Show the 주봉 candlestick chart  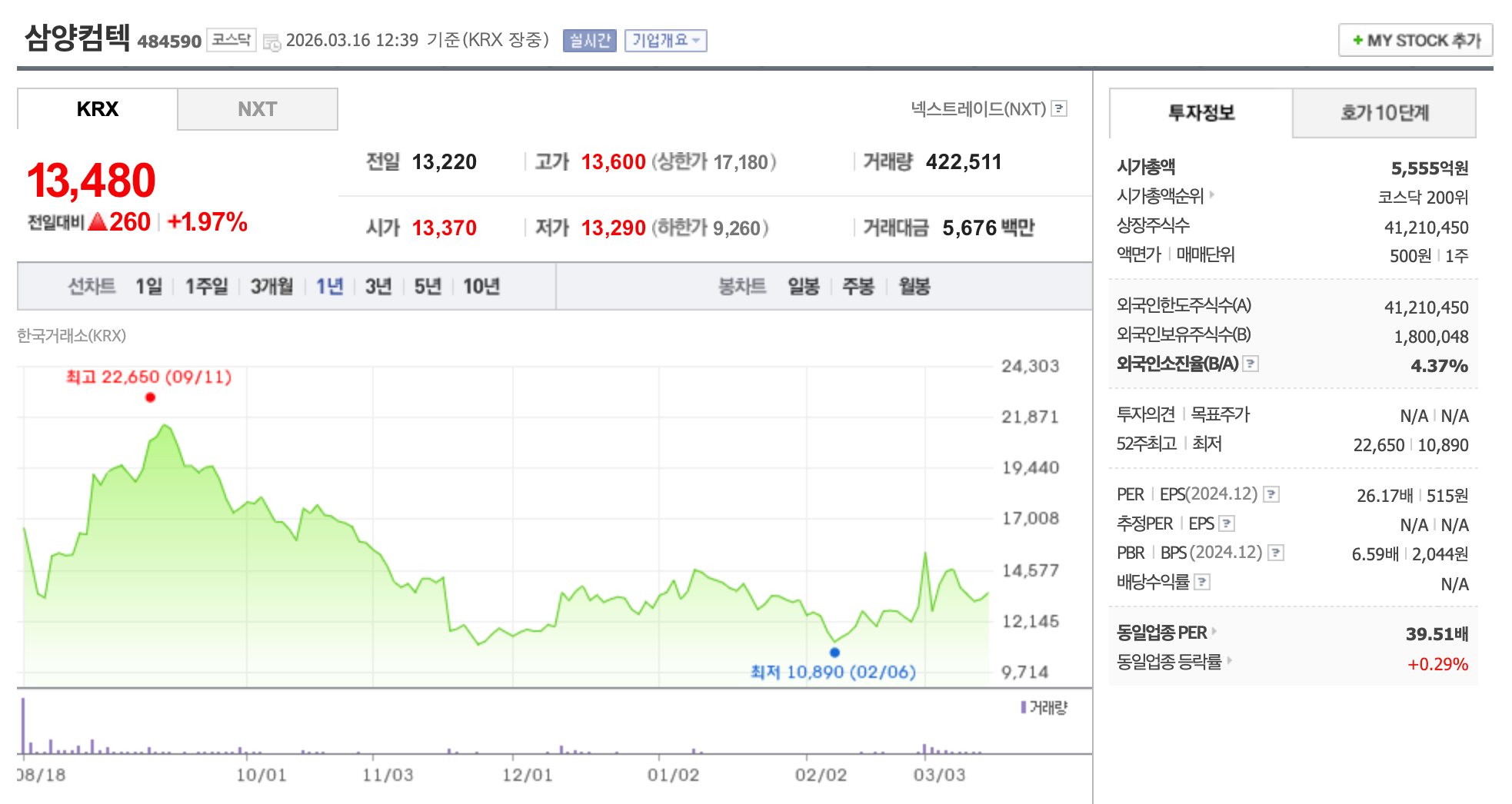coord(858,287)
